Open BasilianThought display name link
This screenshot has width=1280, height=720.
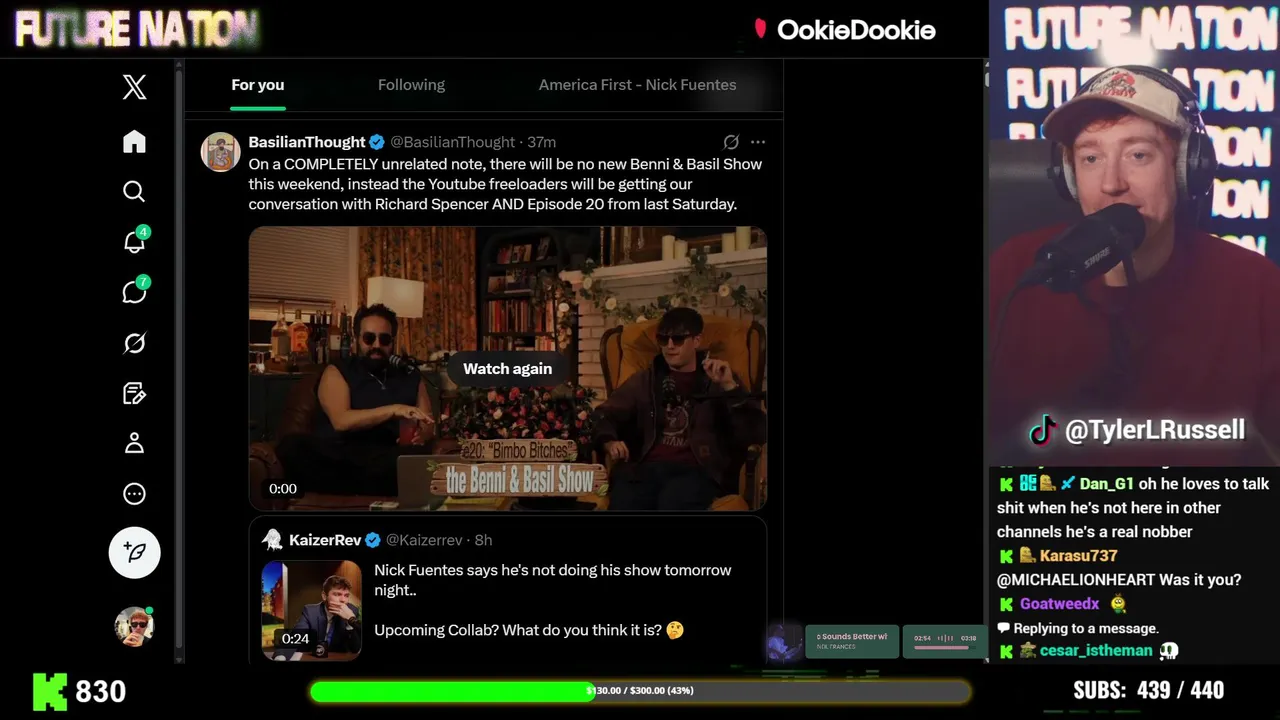(307, 142)
